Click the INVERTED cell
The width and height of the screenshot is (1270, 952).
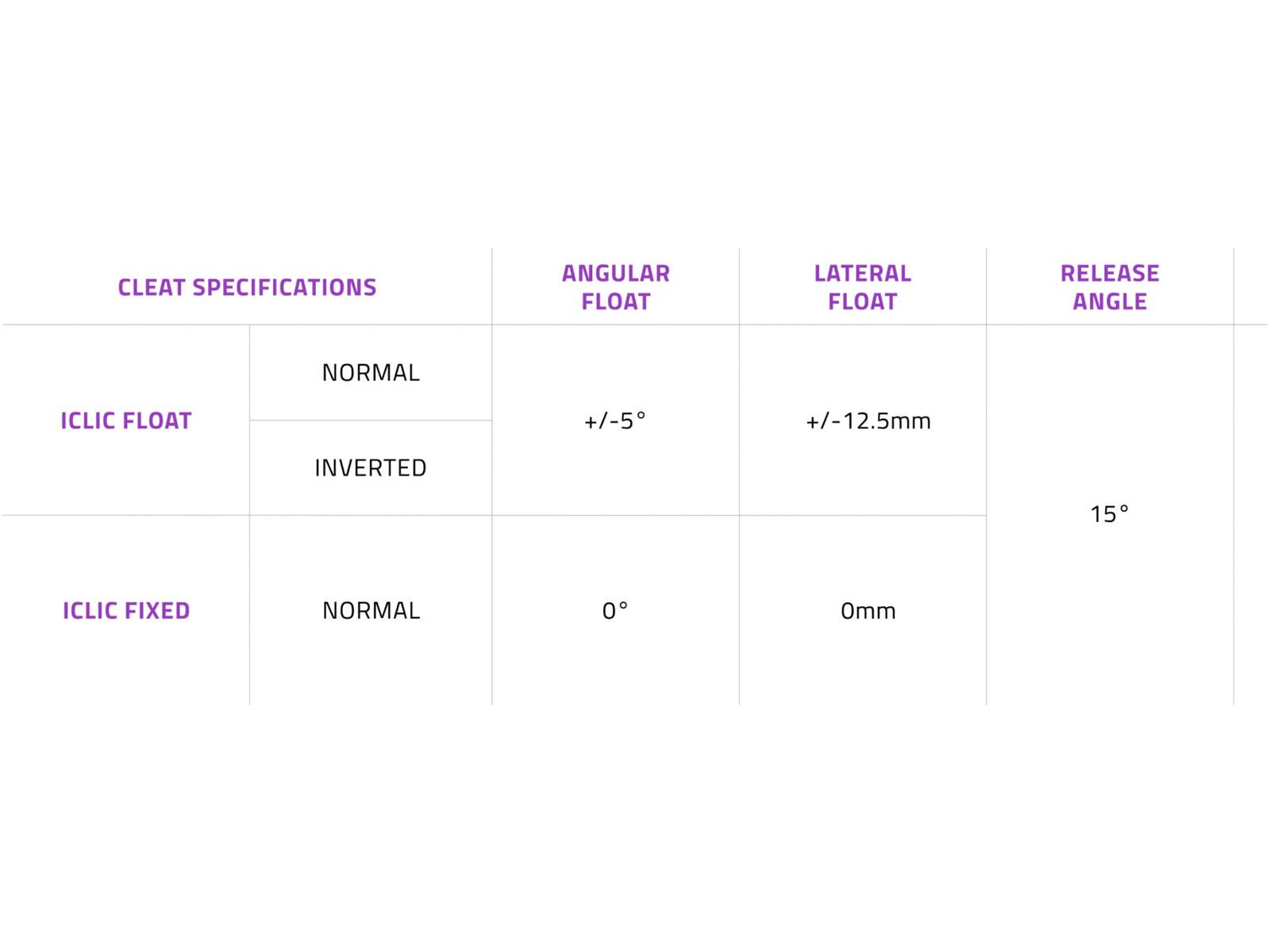pyautogui.click(x=371, y=468)
